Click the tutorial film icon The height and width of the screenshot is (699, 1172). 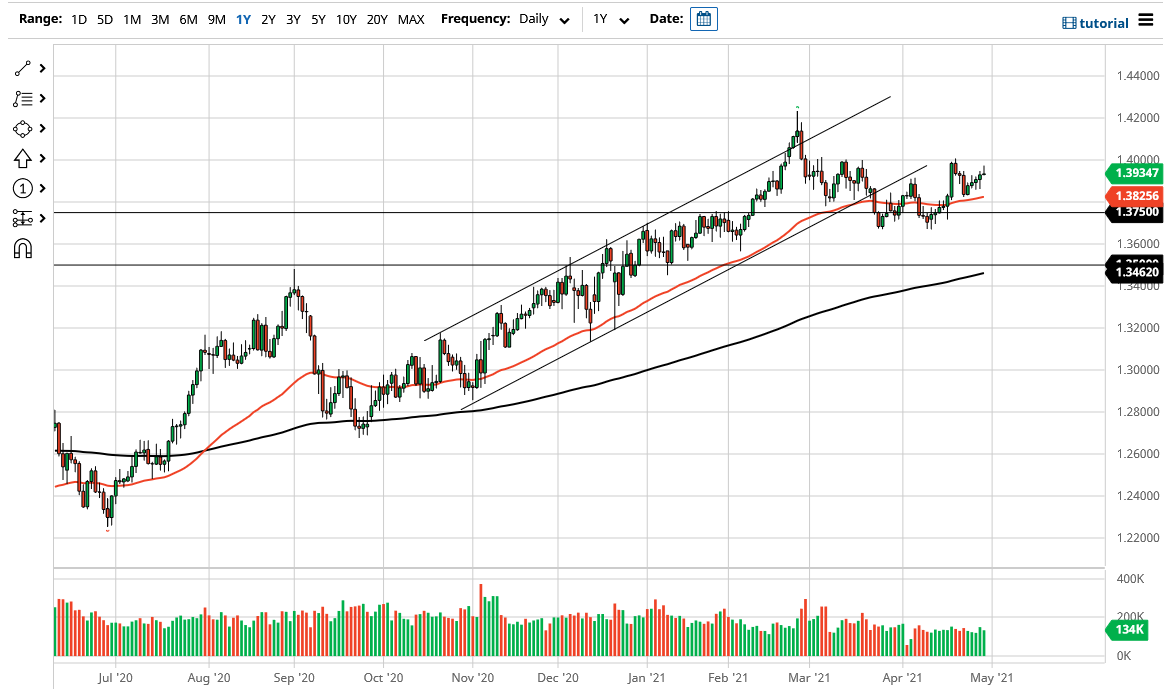click(x=1068, y=22)
